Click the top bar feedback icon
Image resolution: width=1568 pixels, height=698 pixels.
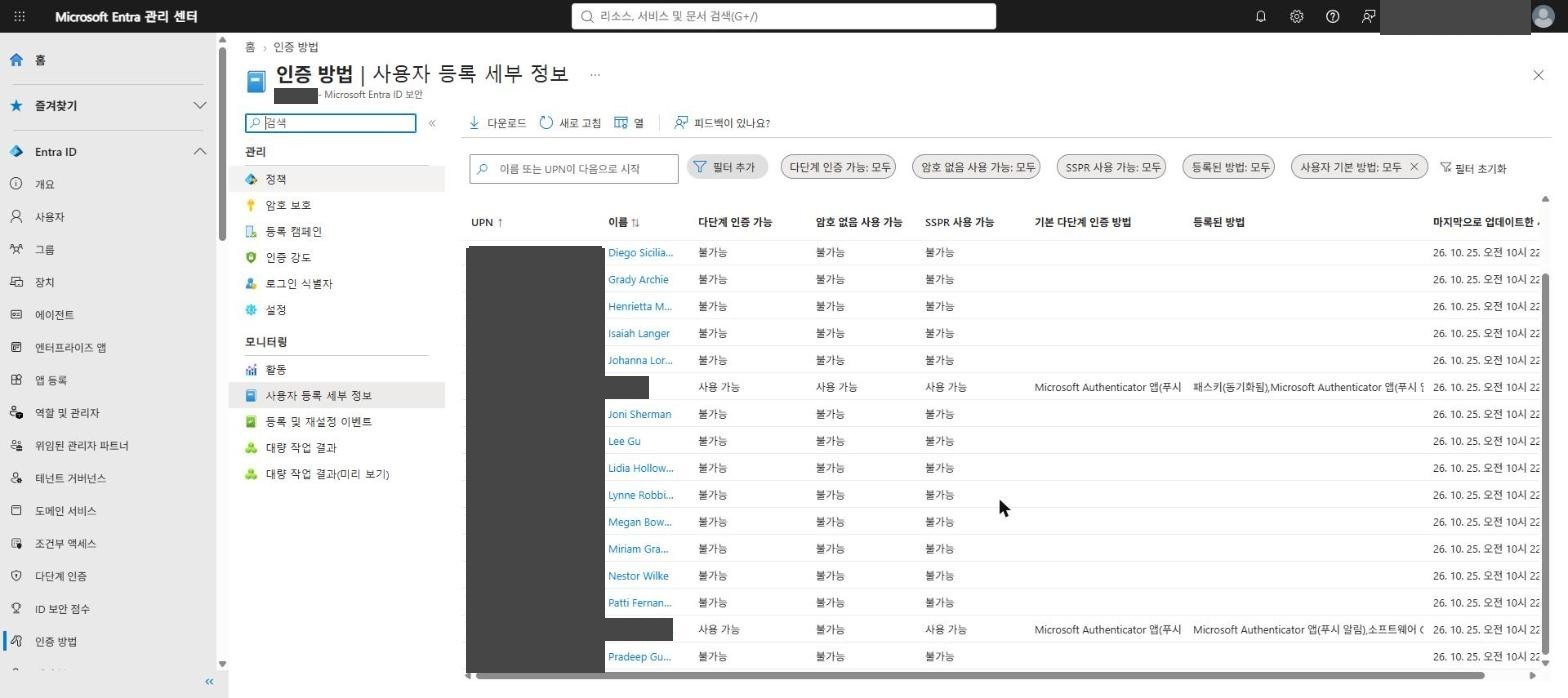click(x=1368, y=17)
